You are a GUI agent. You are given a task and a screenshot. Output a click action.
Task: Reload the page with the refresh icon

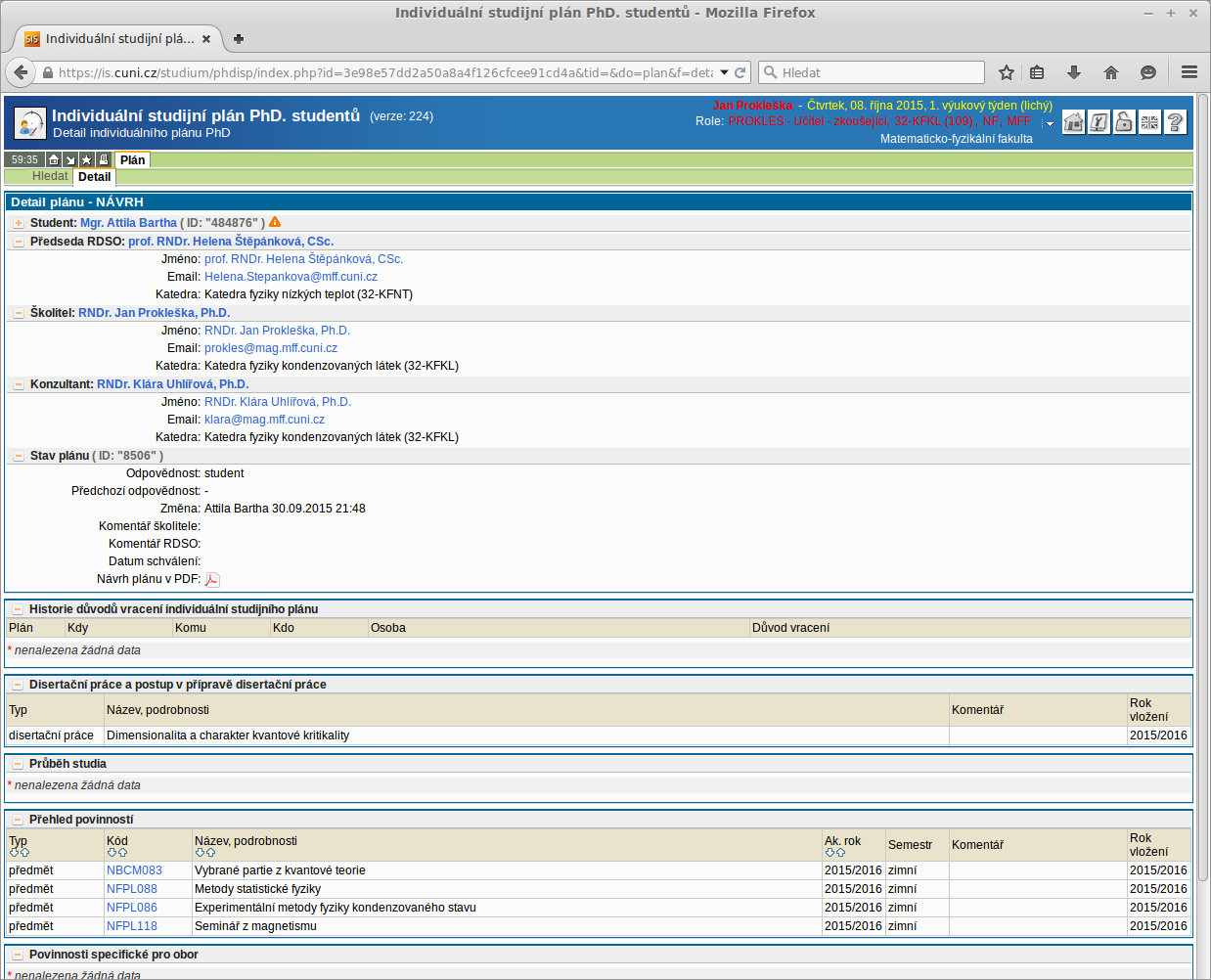point(740,72)
